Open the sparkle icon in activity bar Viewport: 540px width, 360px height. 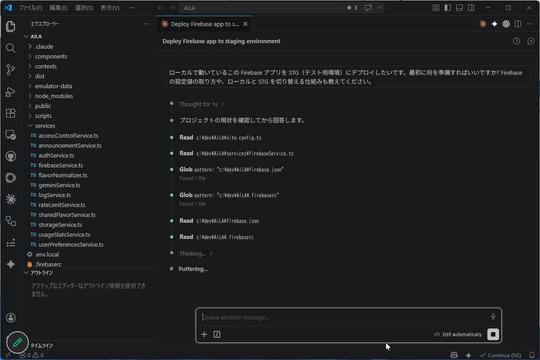[11, 264]
